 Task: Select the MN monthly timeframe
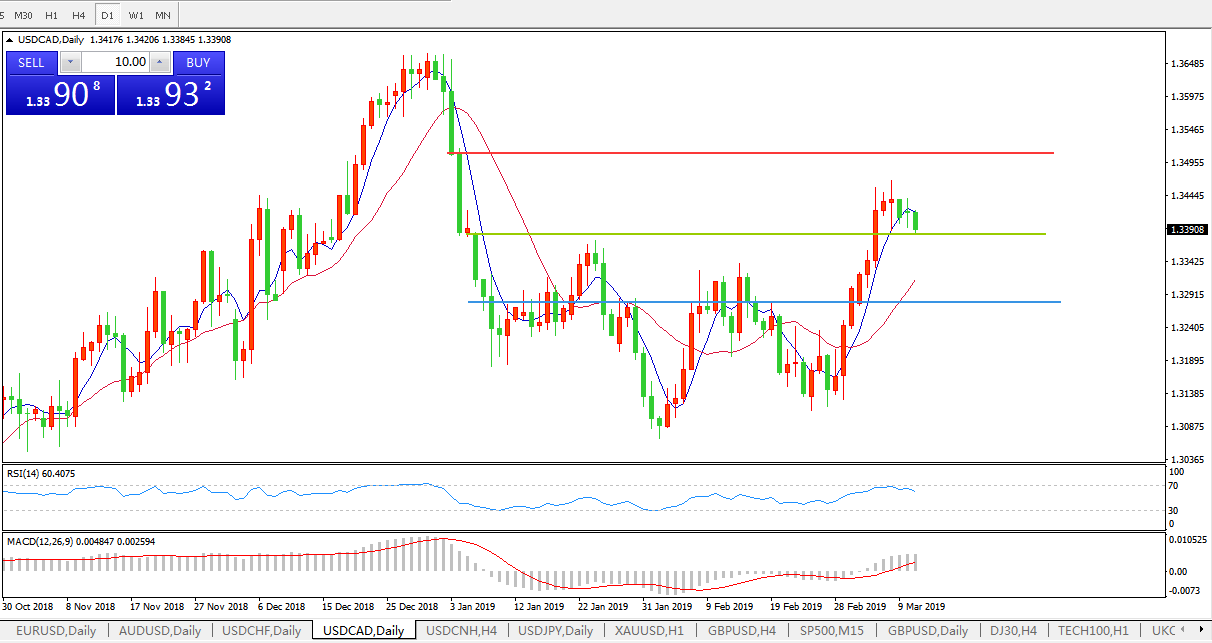(163, 15)
